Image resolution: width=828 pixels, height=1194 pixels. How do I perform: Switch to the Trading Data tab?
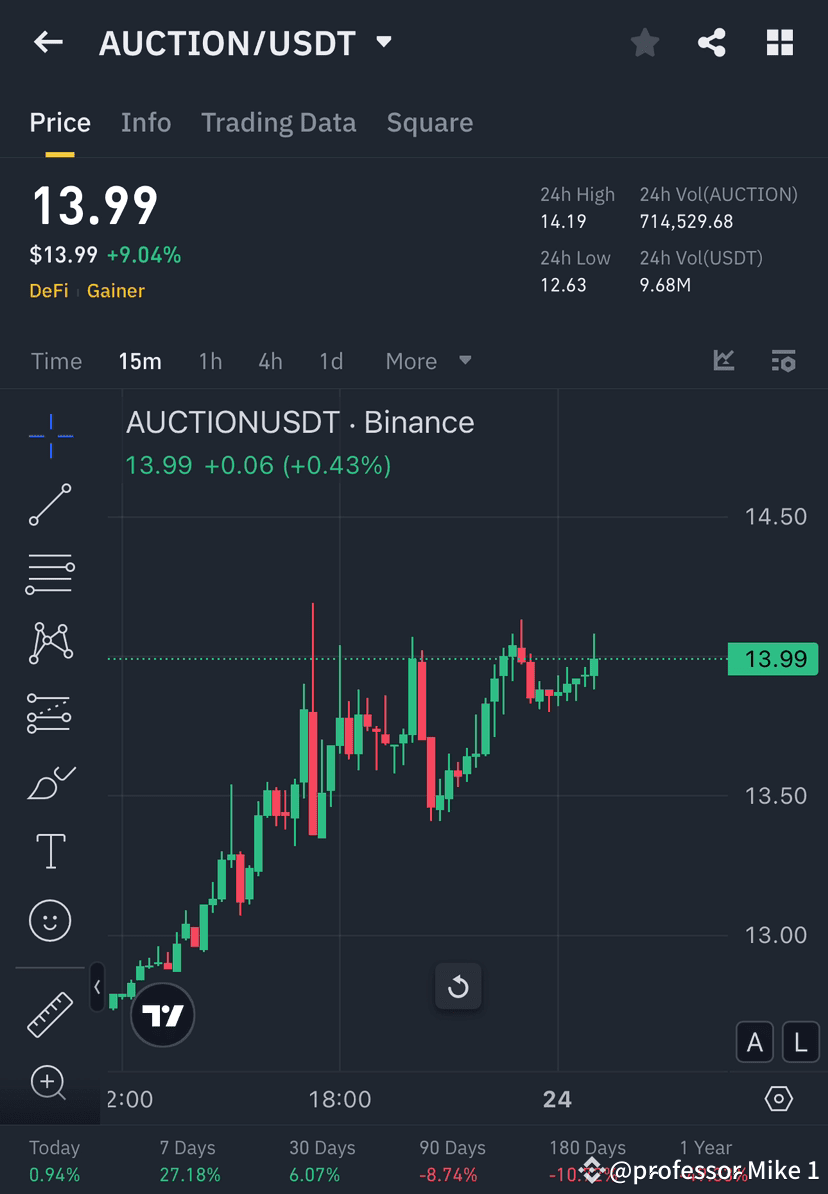[x=279, y=122]
